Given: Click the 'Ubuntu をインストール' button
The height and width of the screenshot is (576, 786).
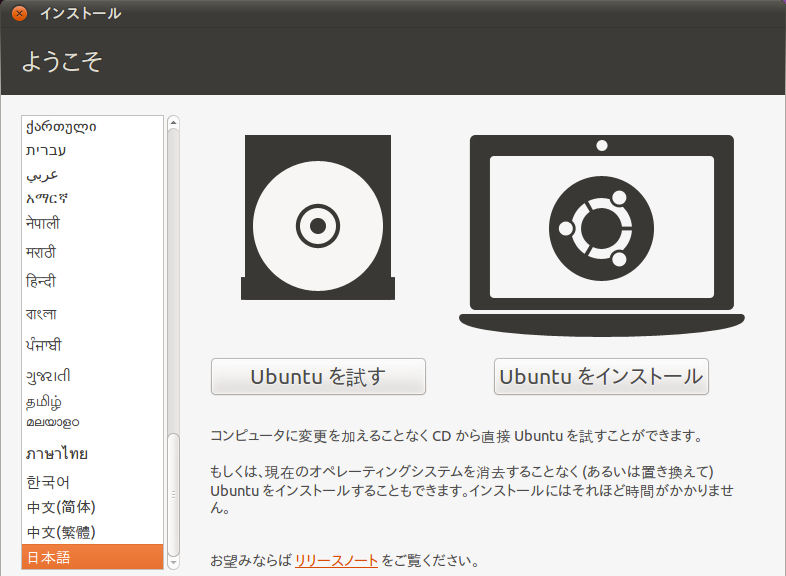Looking at the screenshot, I should 601,376.
